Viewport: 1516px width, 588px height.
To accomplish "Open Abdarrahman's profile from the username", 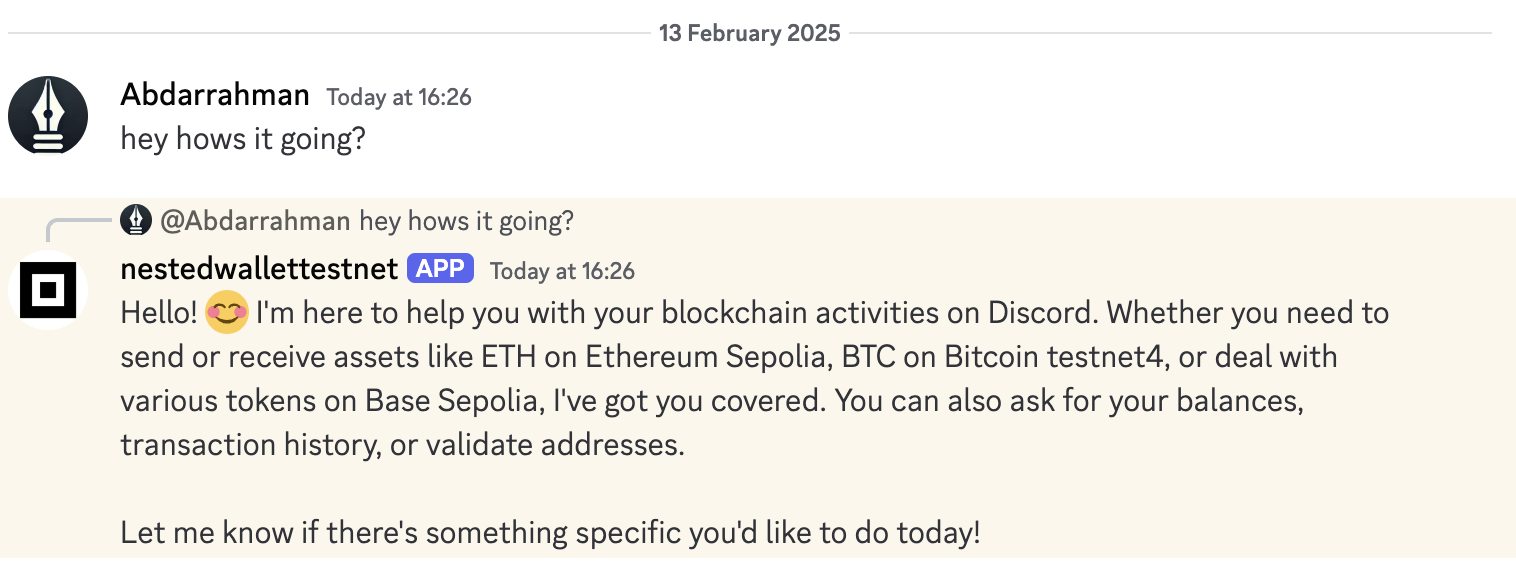I will pyautogui.click(x=215, y=95).
